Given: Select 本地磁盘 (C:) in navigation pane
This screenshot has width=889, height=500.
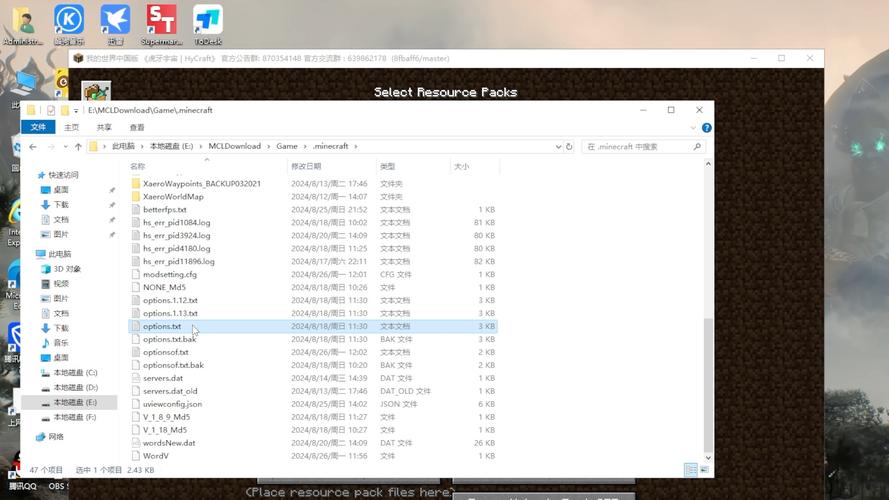Looking at the screenshot, I should coord(75,372).
